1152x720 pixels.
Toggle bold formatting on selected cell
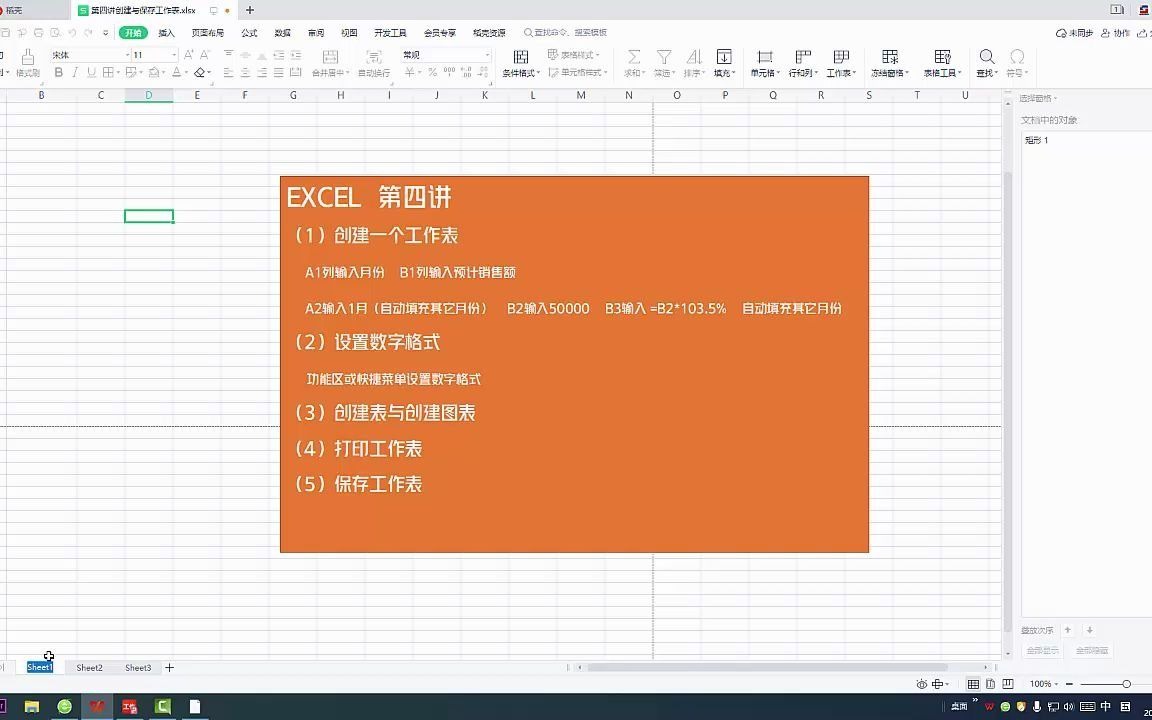coord(59,72)
